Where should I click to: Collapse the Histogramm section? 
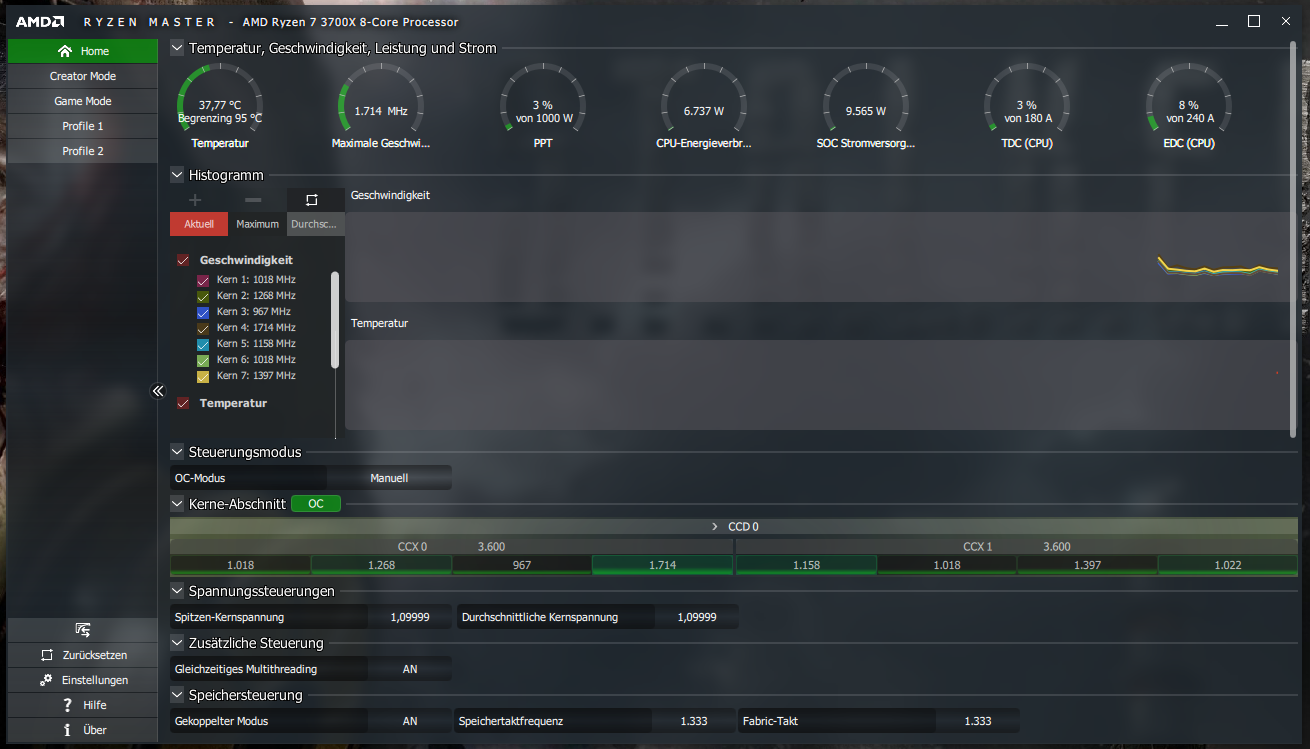pyautogui.click(x=177, y=175)
